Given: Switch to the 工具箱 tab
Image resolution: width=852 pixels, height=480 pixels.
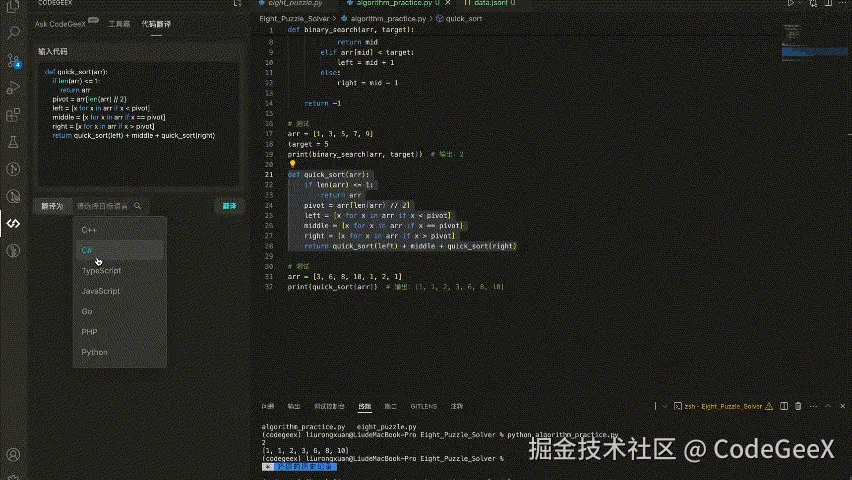Looking at the screenshot, I should [x=119, y=24].
